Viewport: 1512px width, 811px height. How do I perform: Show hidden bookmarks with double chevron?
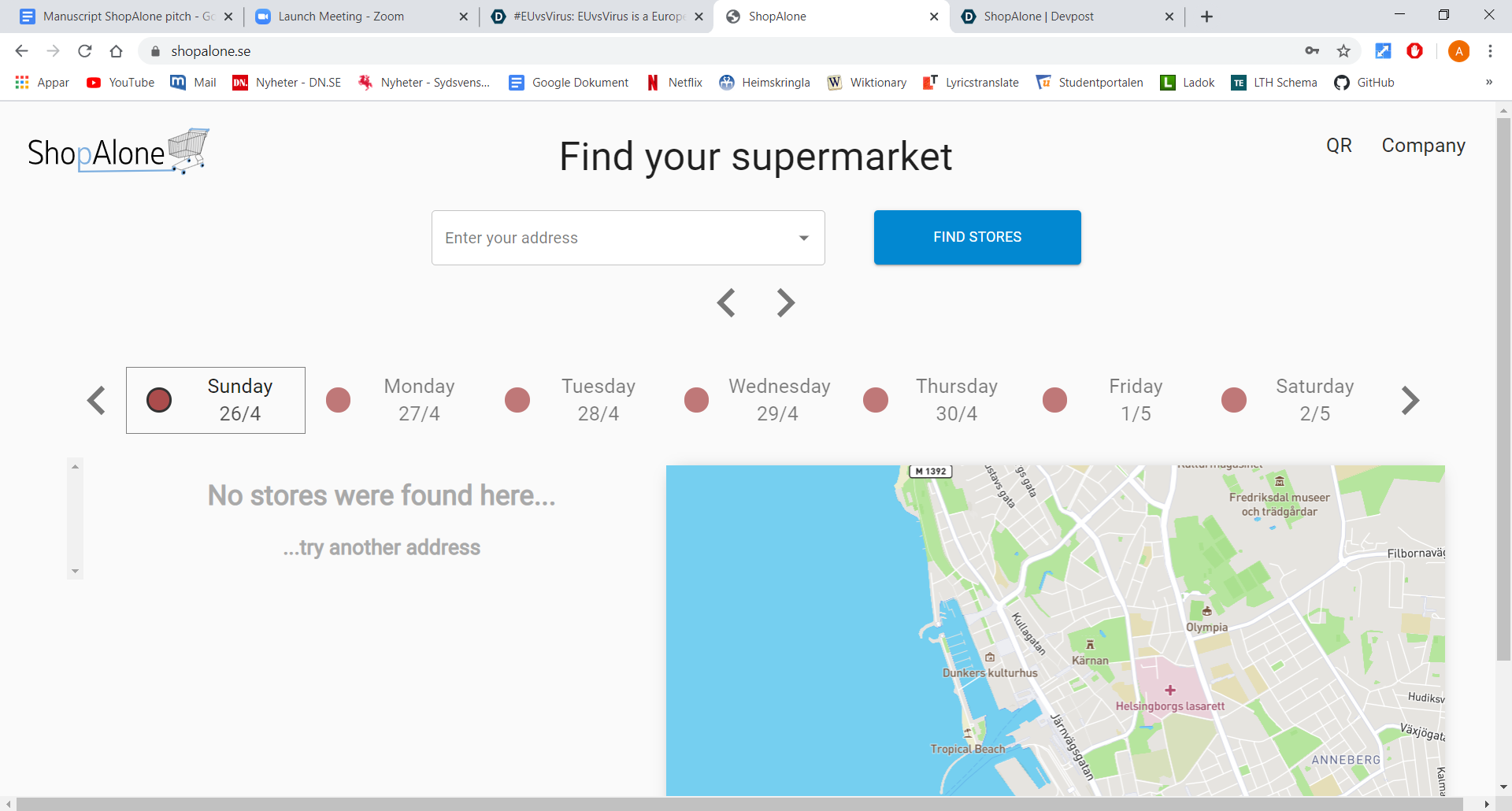coord(1488,82)
